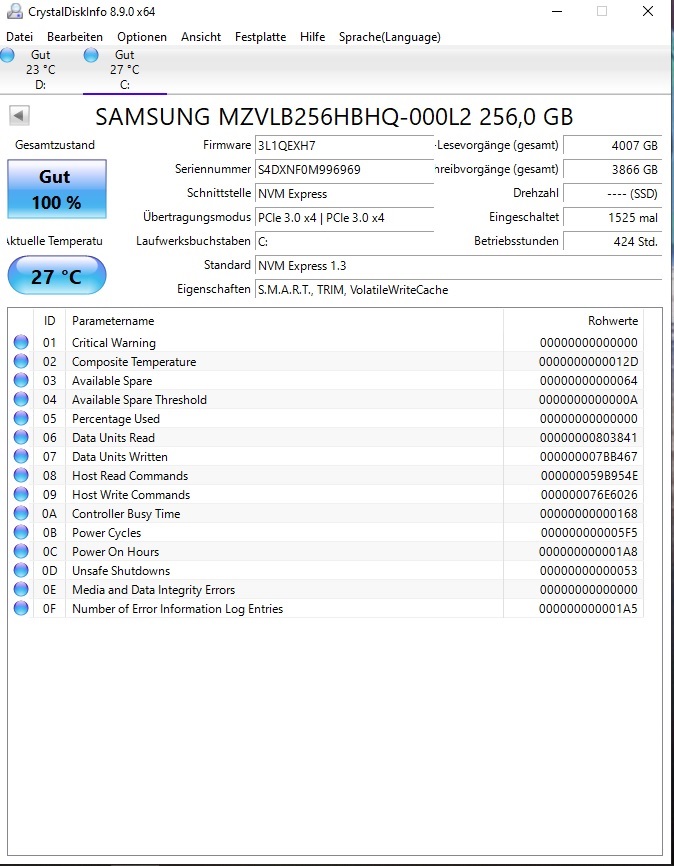The image size is (674, 866).
Task: Click the Eingeschaltet value 1525 mal
Action: coord(613,218)
